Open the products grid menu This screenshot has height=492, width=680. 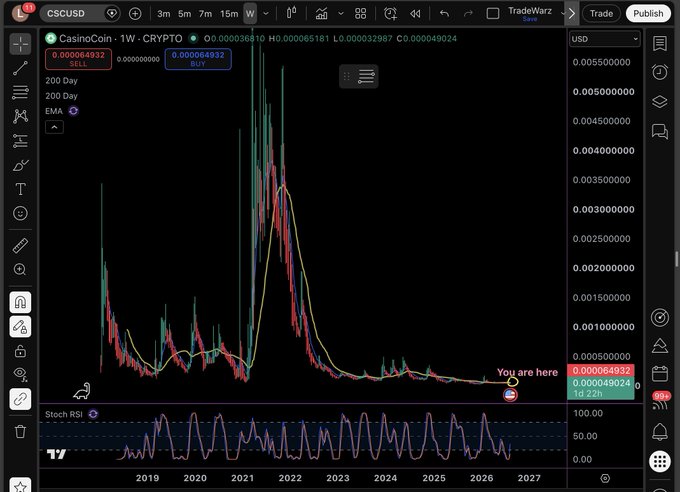click(x=660, y=461)
